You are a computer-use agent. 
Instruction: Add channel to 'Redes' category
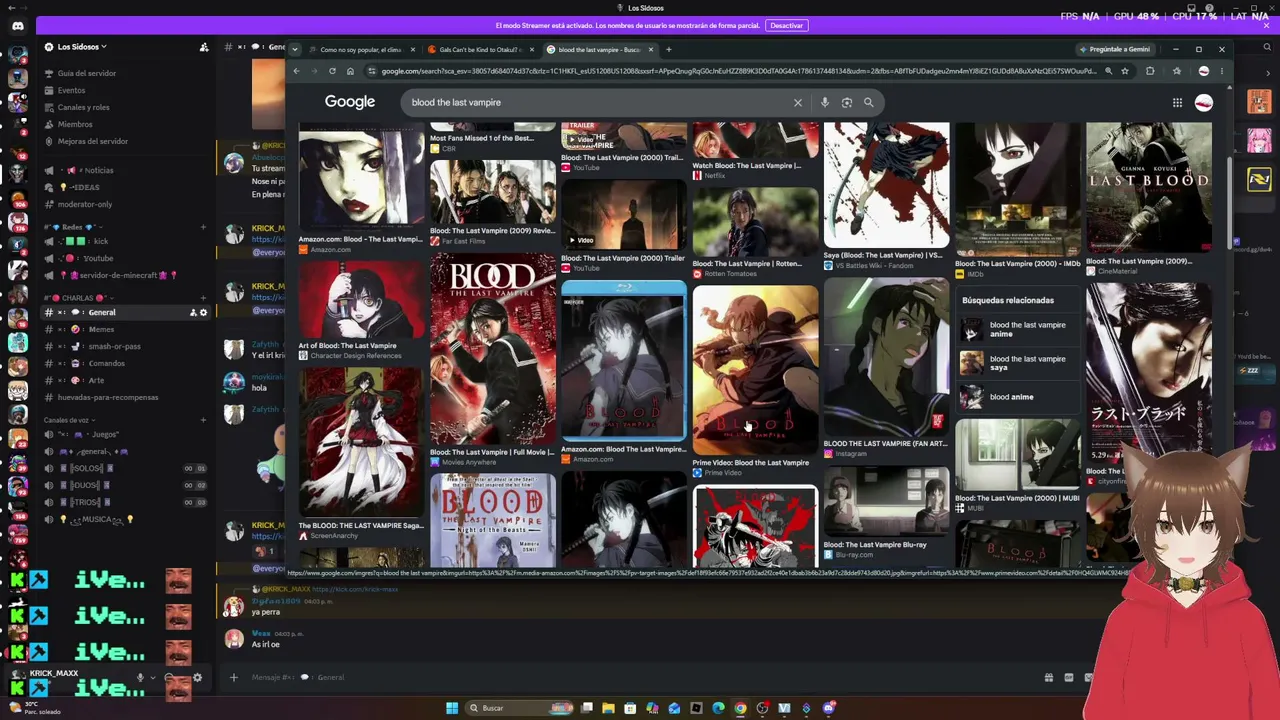pyautogui.click(x=204, y=227)
